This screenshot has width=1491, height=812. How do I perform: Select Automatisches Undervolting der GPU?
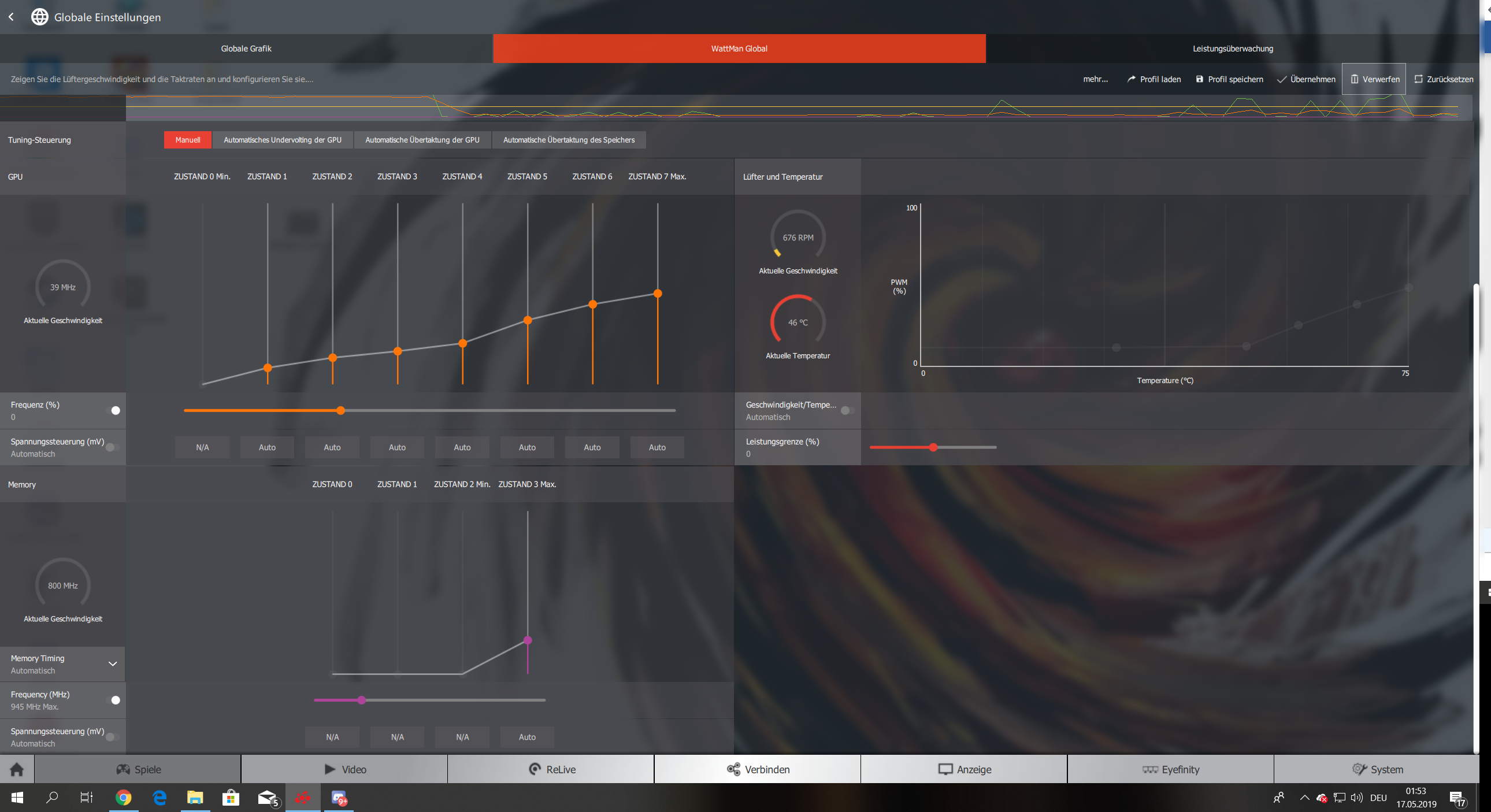[283, 140]
